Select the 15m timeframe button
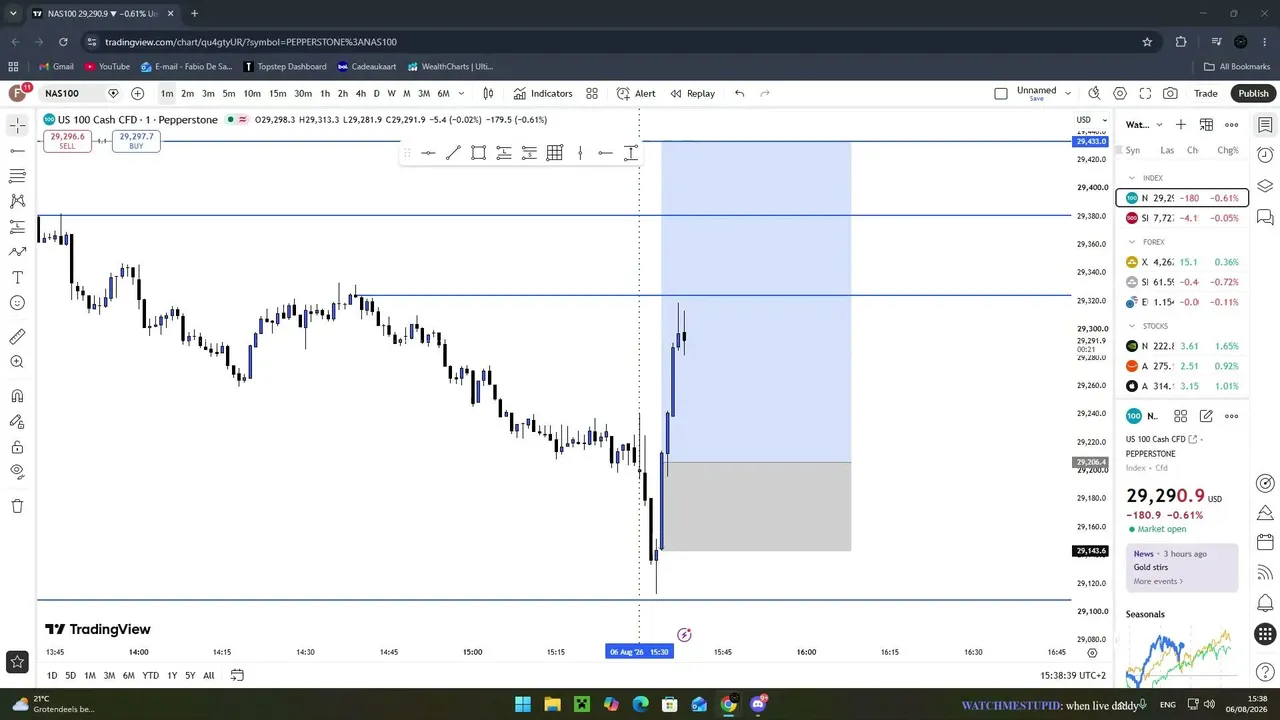Viewport: 1280px width, 720px height. pyautogui.click(x=277, y=93)
